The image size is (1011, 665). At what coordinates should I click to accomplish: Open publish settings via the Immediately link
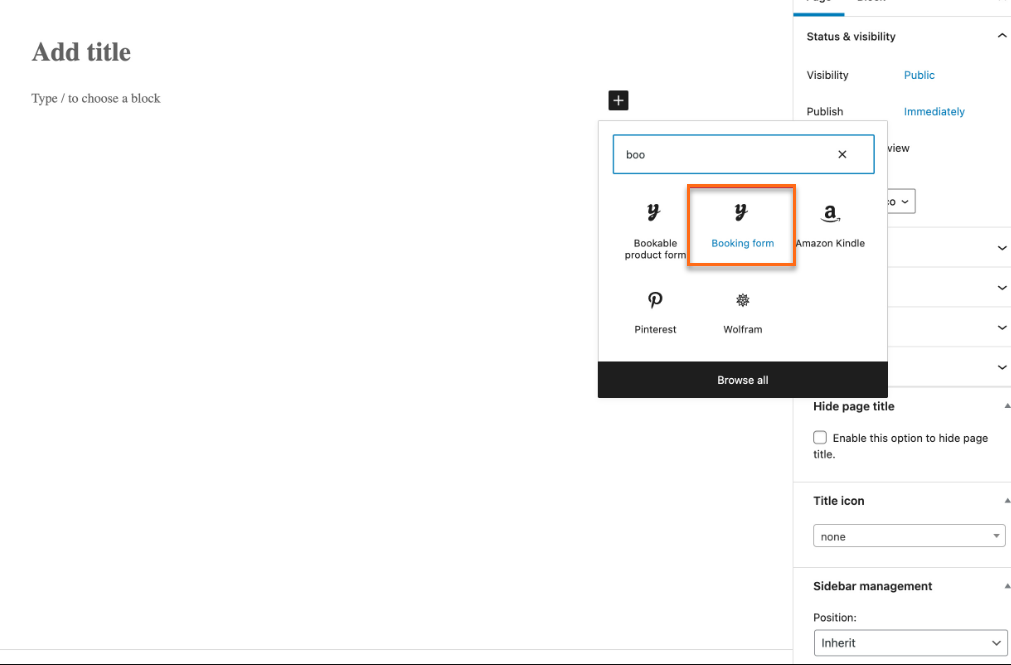(x=933, y=111)
